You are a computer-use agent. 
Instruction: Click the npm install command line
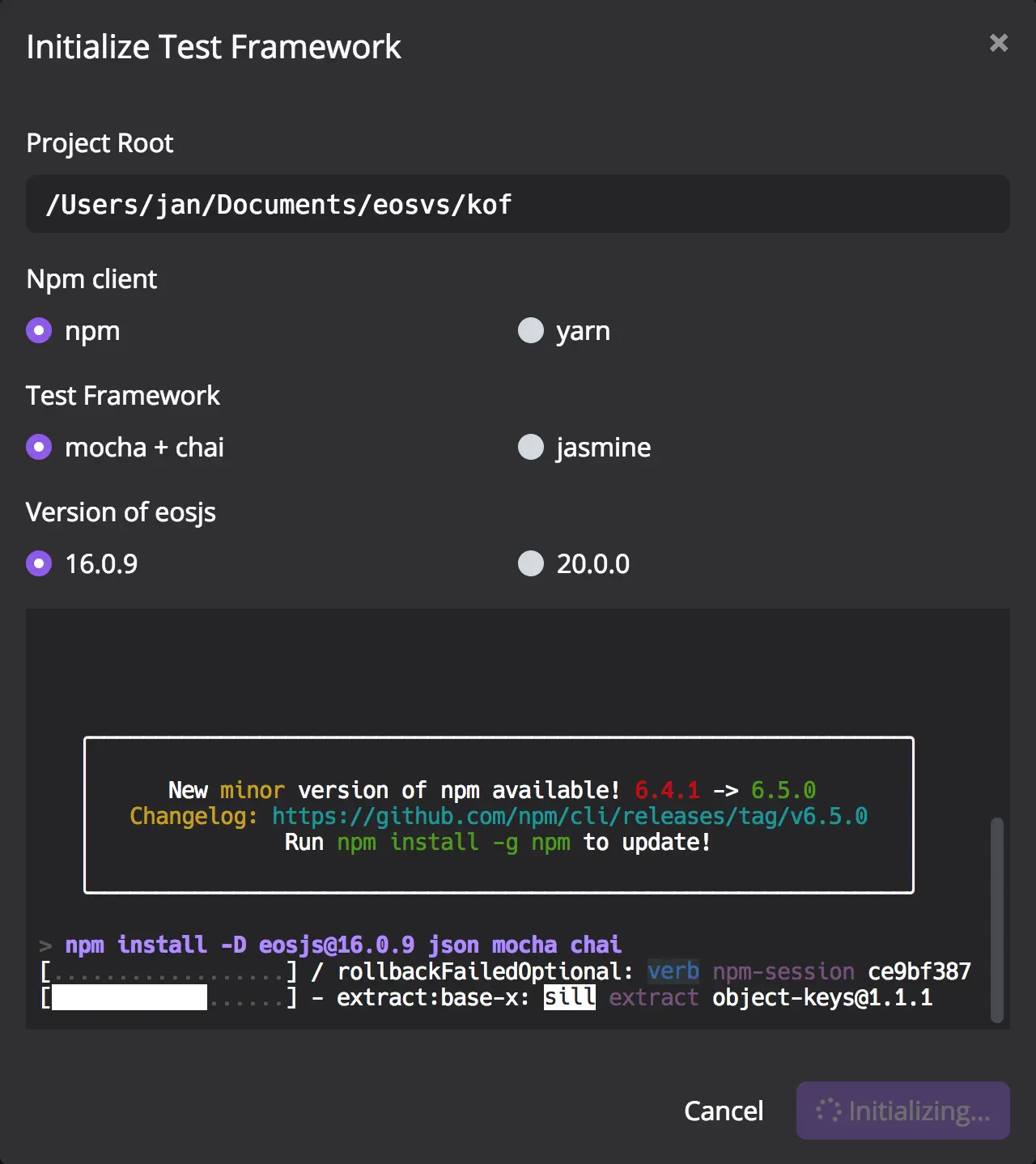pyautogui.click(x=343, y=945)
